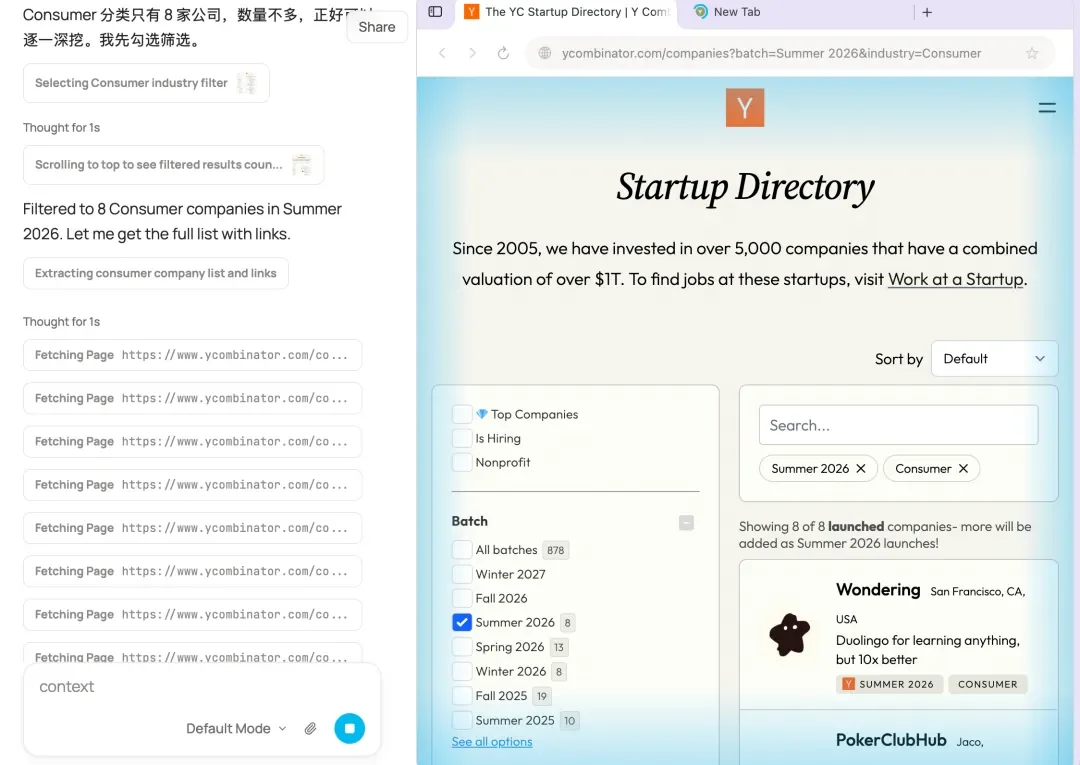Screen dimensions: 1080x765
Task: Click 'Filtered to 8 Consumer companies in Summer' text
Action: pyautogui.click(x=182, y=209)
